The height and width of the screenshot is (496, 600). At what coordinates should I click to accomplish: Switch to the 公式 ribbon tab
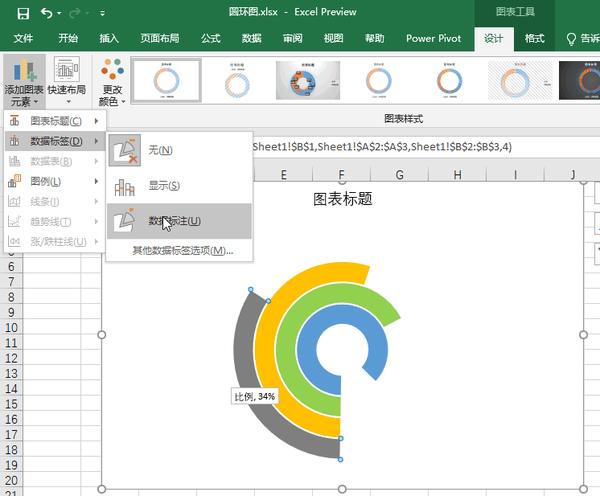pos(211,38)
